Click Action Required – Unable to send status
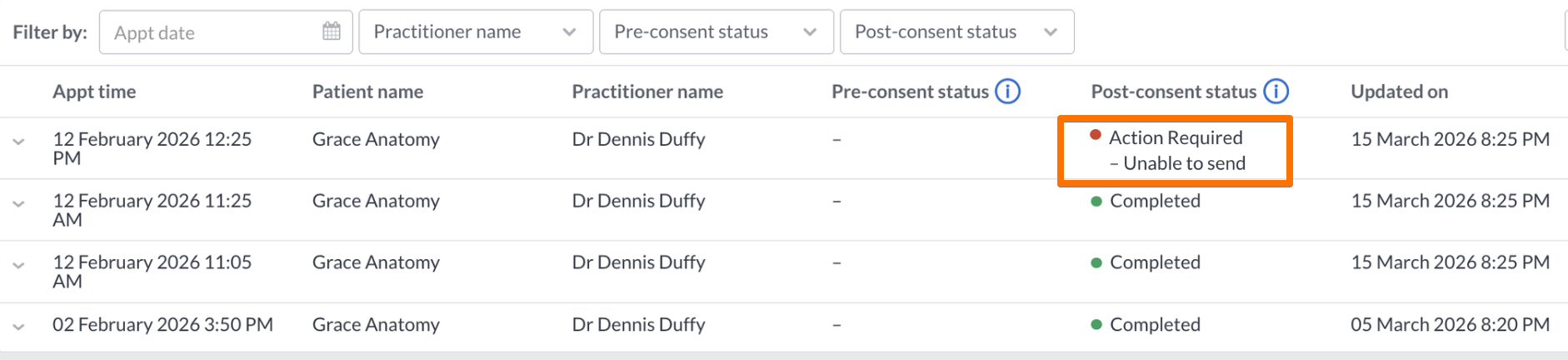1568x360 pixels. point(1176,151)
